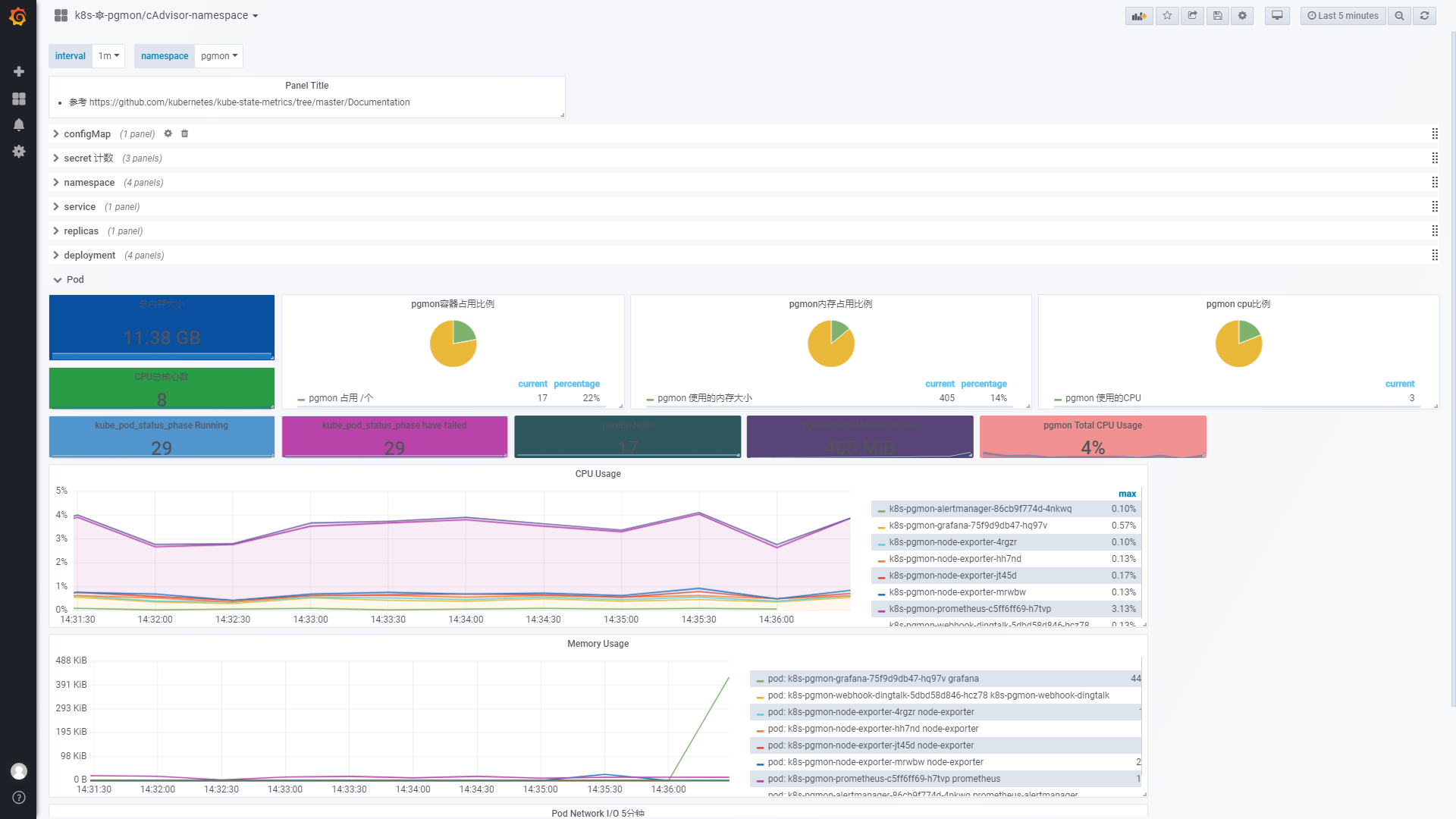Collapse the Pod row
1456x819 pixels.
pos(74,280)
